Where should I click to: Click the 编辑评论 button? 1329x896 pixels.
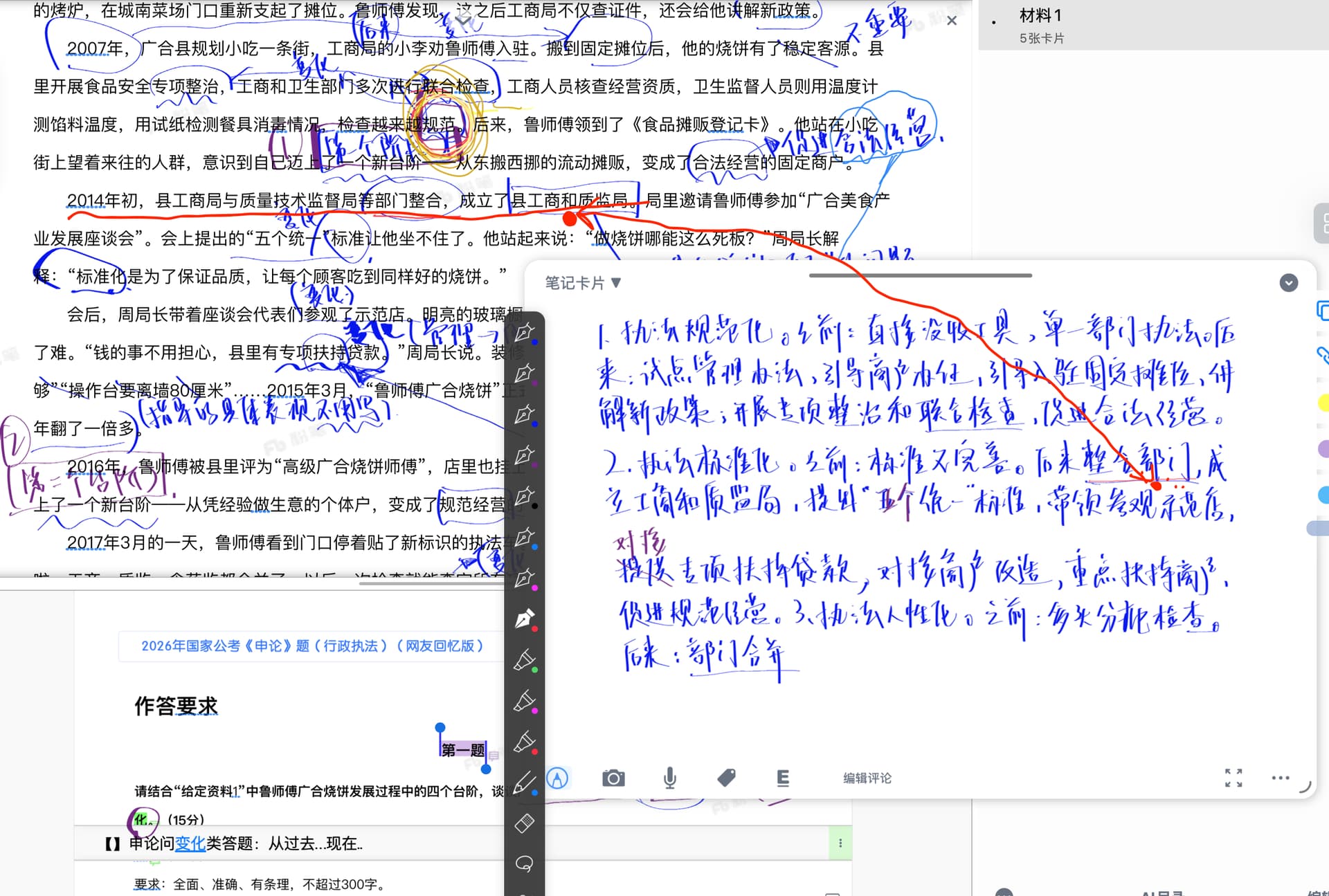pyautogui.click(x=867, y=778)
